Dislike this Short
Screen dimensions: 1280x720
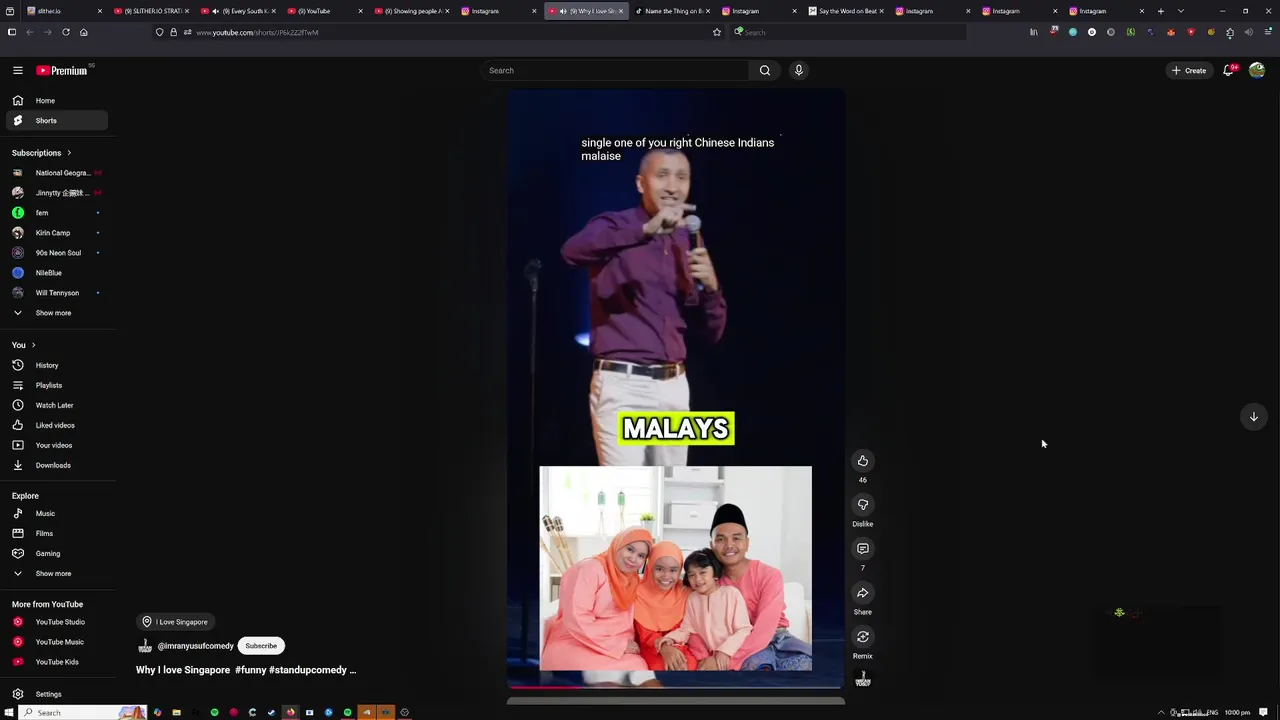[x=862, y=504]
